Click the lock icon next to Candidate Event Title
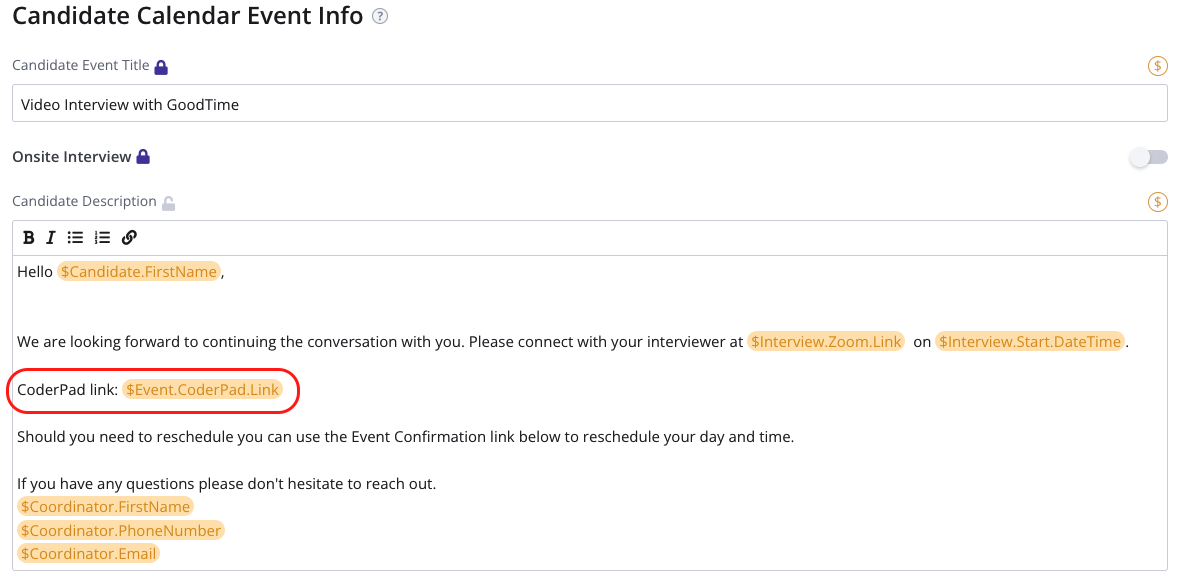This screenshot has height=588, width=1189. click(x=161, y=67)
